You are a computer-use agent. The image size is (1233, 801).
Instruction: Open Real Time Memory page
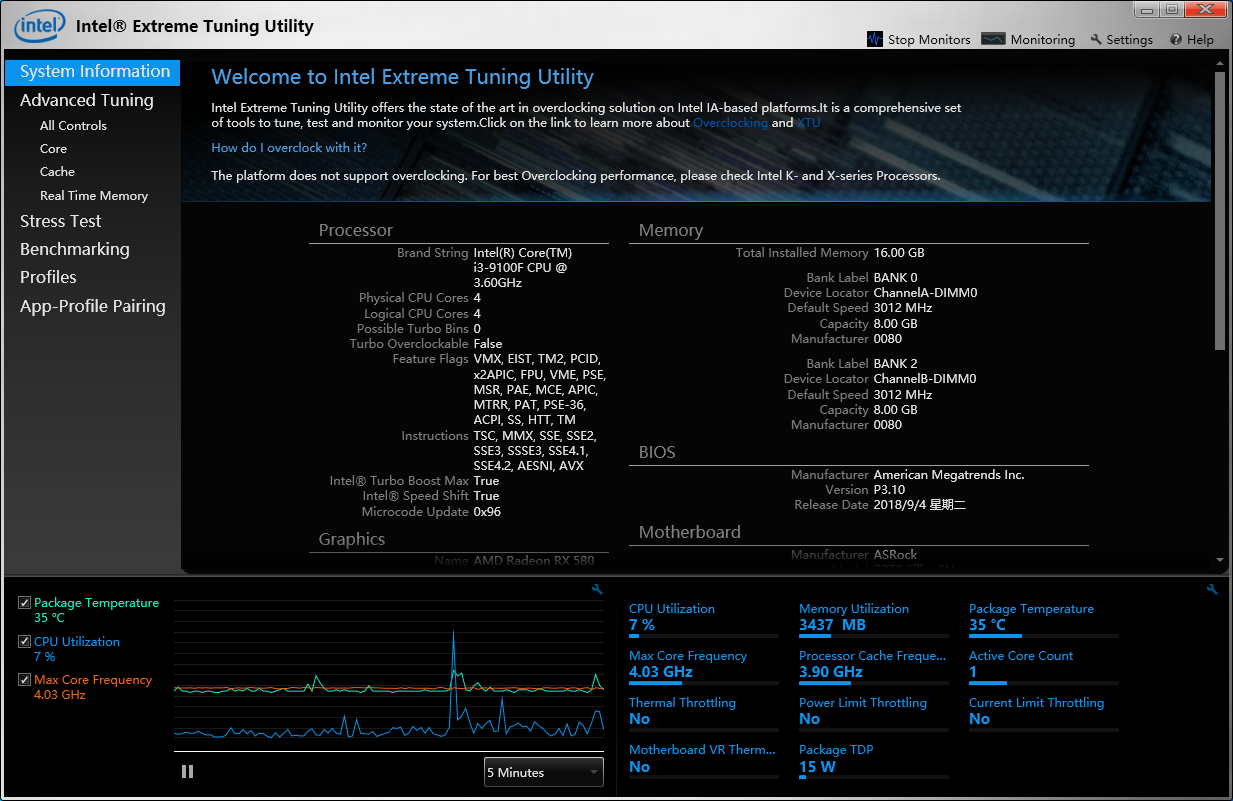(x=94, y=196)
